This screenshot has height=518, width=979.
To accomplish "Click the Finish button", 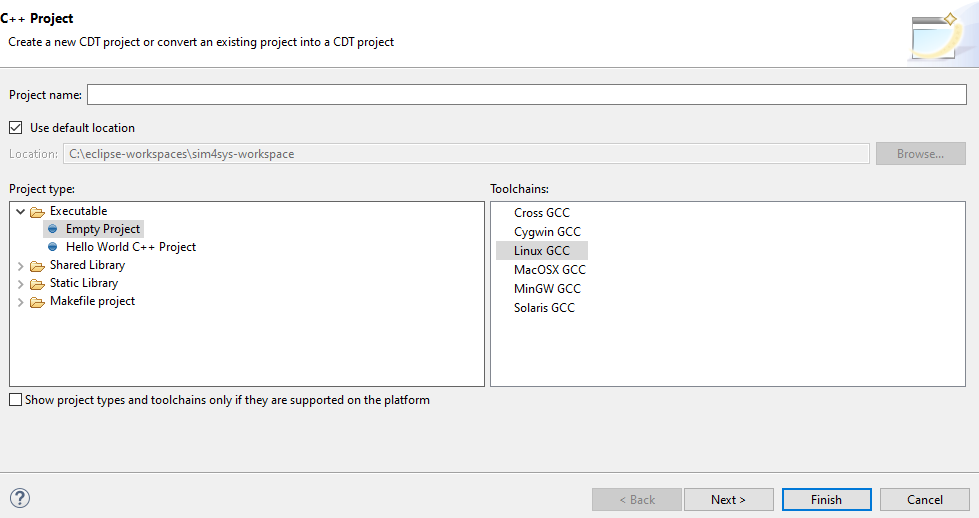I will pyautogui.click(x=827, y=499).
